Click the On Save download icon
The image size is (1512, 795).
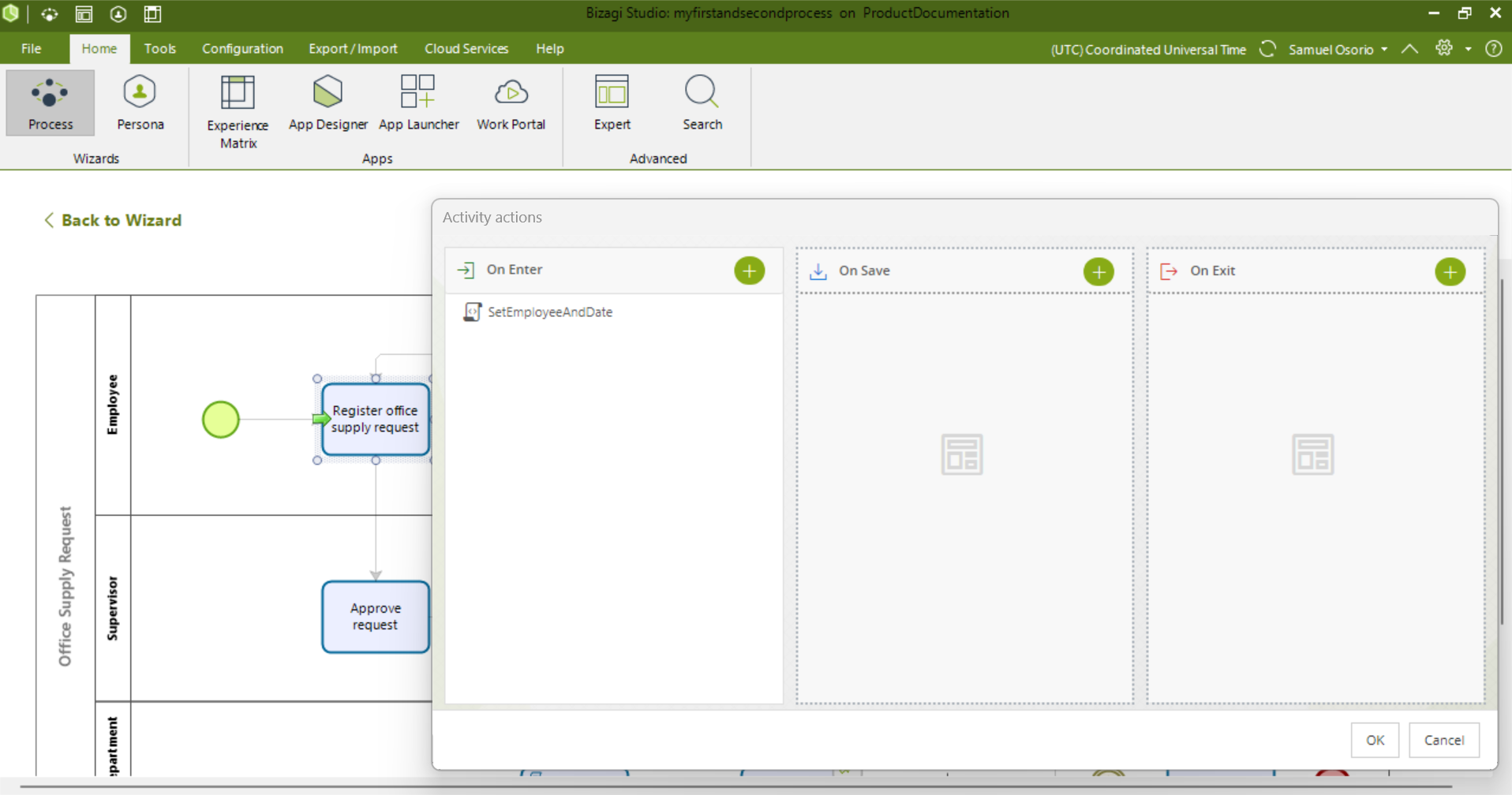pos(818,271)
